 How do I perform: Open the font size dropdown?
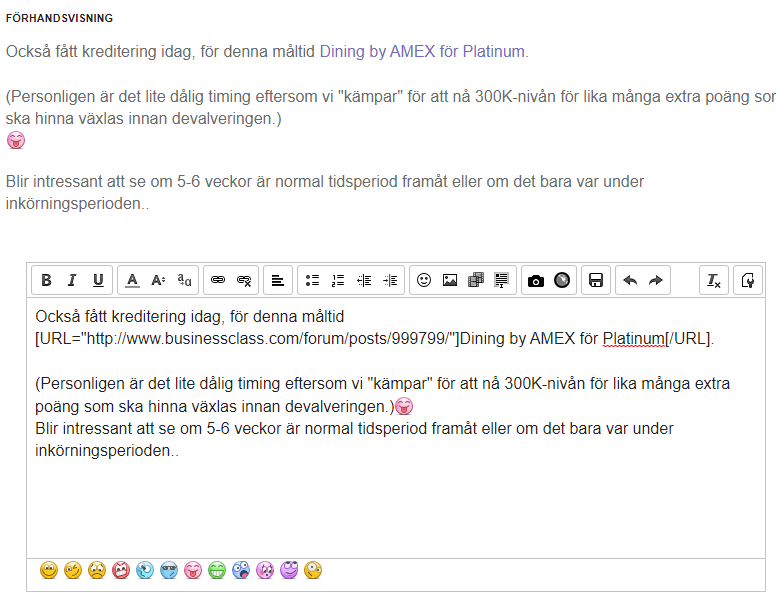158,281
